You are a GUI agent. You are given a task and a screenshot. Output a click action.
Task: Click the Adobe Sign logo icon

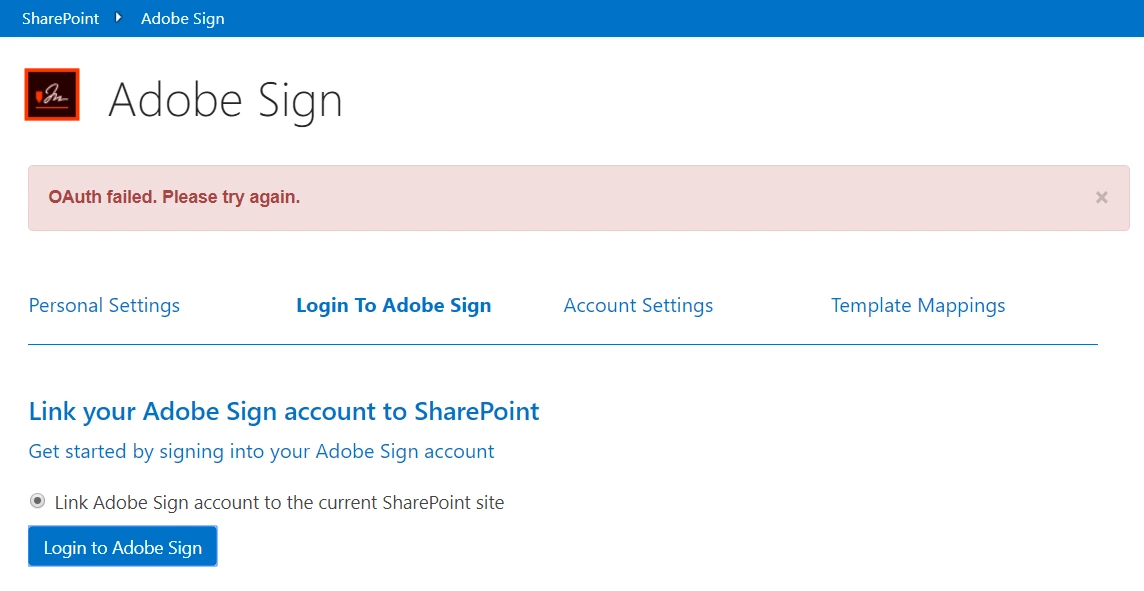tap(52, 95)
